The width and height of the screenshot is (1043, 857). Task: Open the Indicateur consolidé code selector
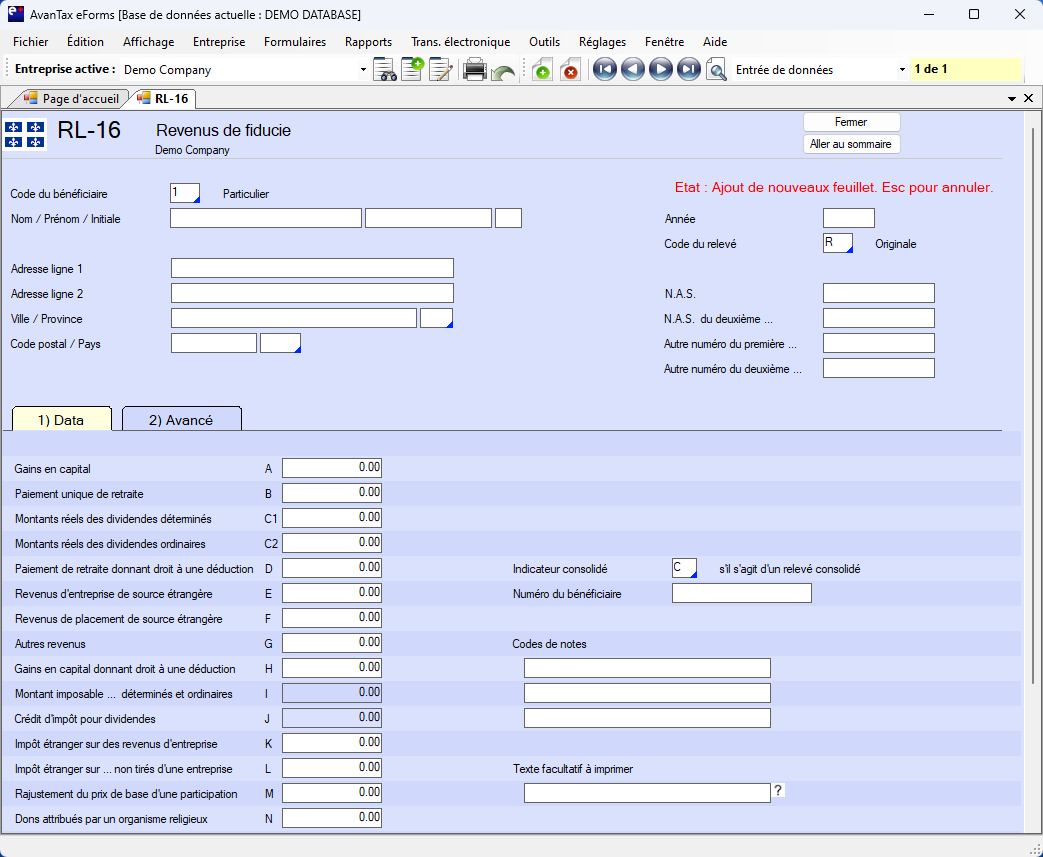[x=684, y=568]
